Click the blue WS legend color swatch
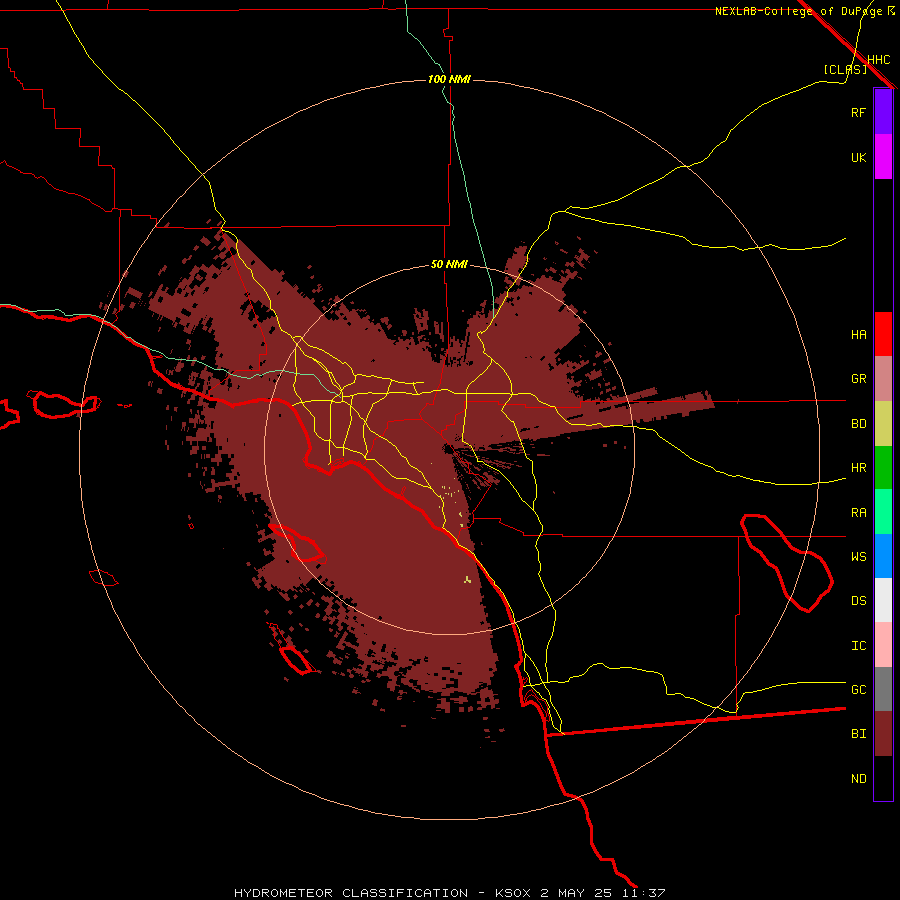Screen dimensions: 900x900 [x=883, y=556]
